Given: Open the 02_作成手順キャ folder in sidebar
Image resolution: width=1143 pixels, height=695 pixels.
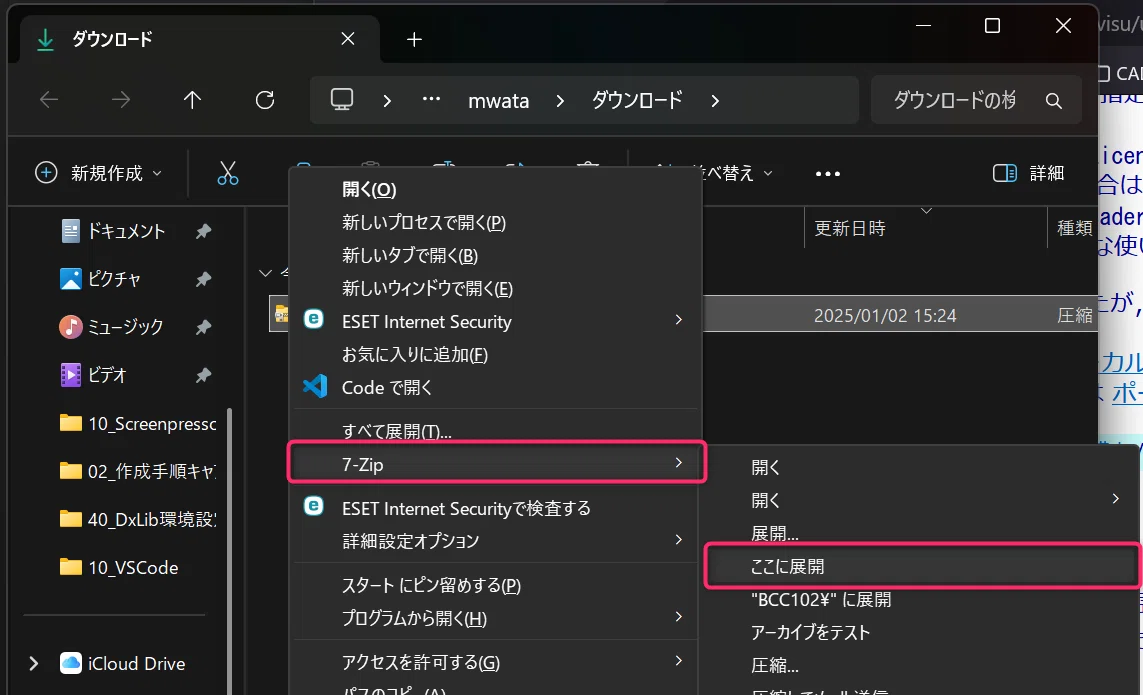Looking at the screenshot, I should pyautogui.click(x=137, y=471).
